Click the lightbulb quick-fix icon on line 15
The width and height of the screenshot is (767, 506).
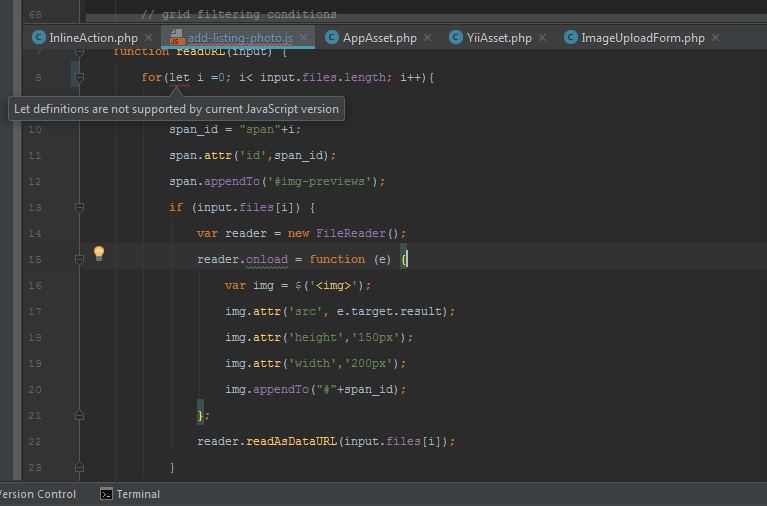pyautogui.click(x=99, y=254)
